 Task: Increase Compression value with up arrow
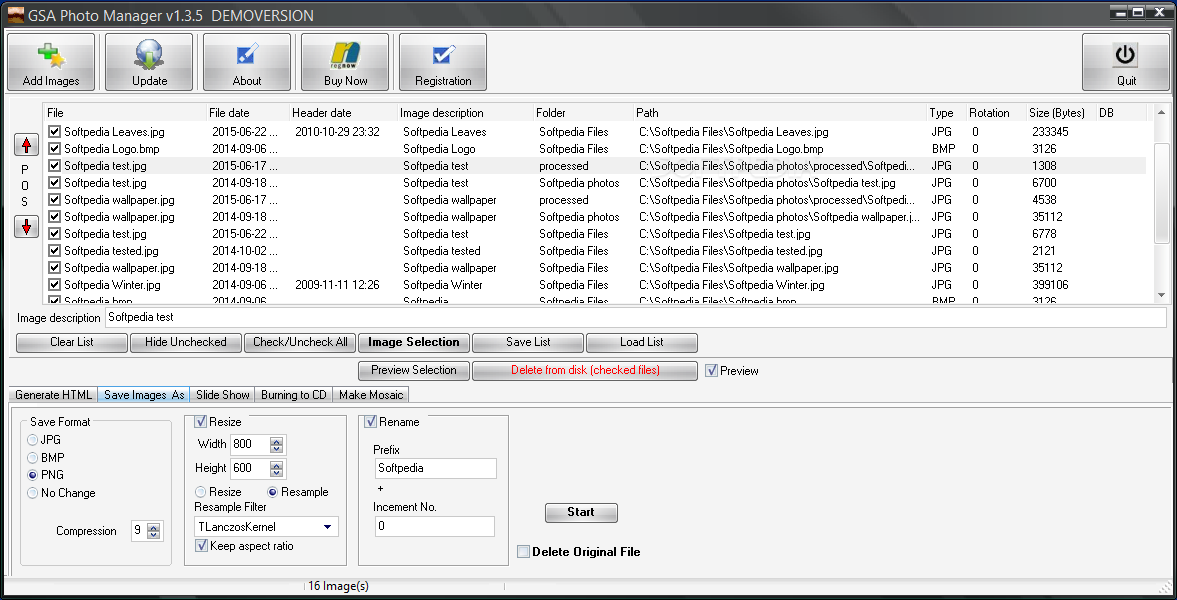pyautogui.click(x=153, y=527)
